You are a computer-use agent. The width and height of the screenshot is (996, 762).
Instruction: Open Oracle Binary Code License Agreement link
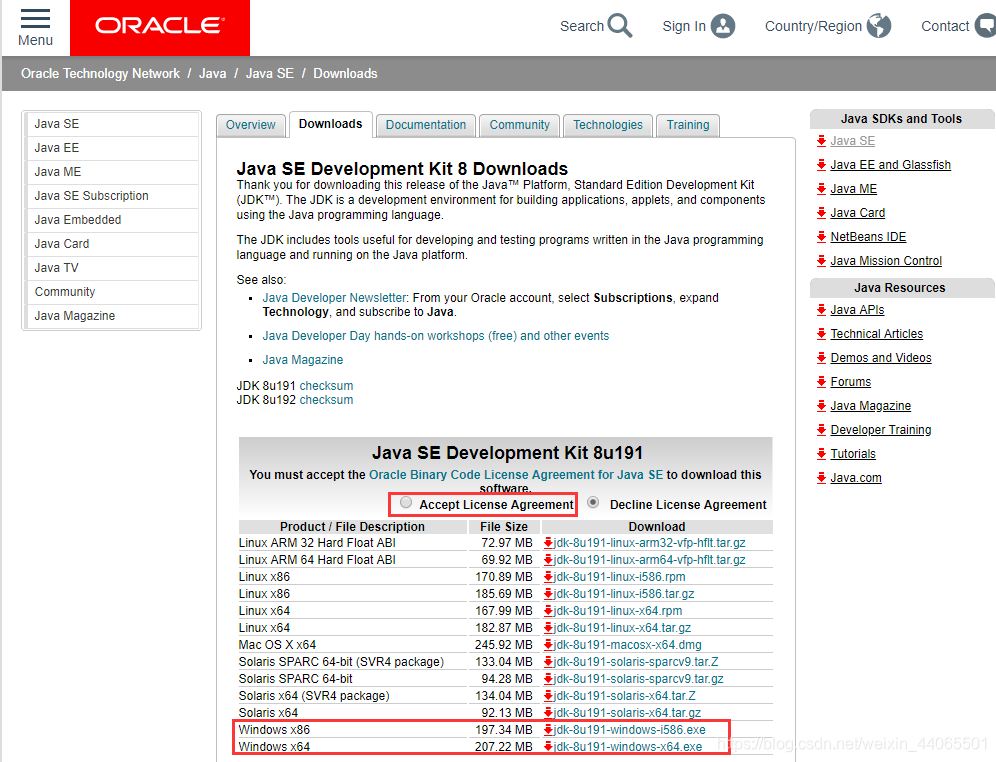click(x=516, y=475)
